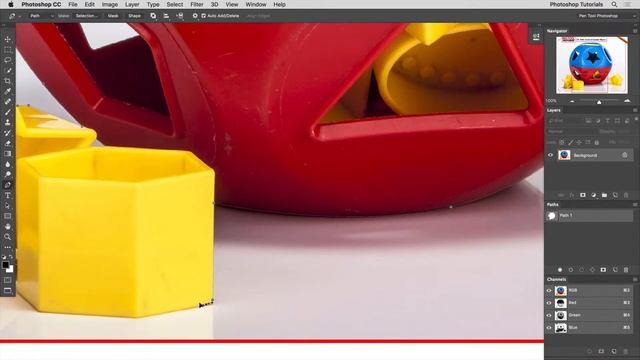The height and width of the screenshot is (360, 640).
Task: Select the Clone Stamp tool
Action: tap(7, 122)
